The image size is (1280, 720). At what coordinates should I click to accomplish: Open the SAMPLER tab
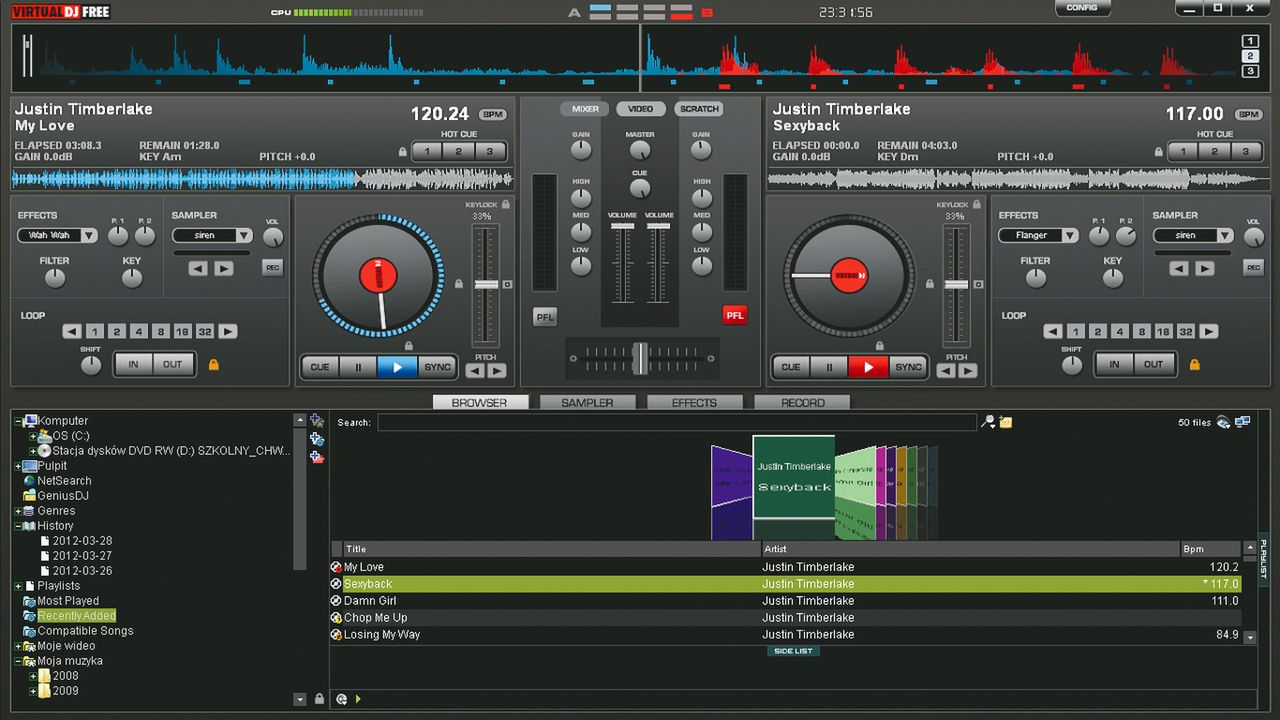click(x=587, y=402)
